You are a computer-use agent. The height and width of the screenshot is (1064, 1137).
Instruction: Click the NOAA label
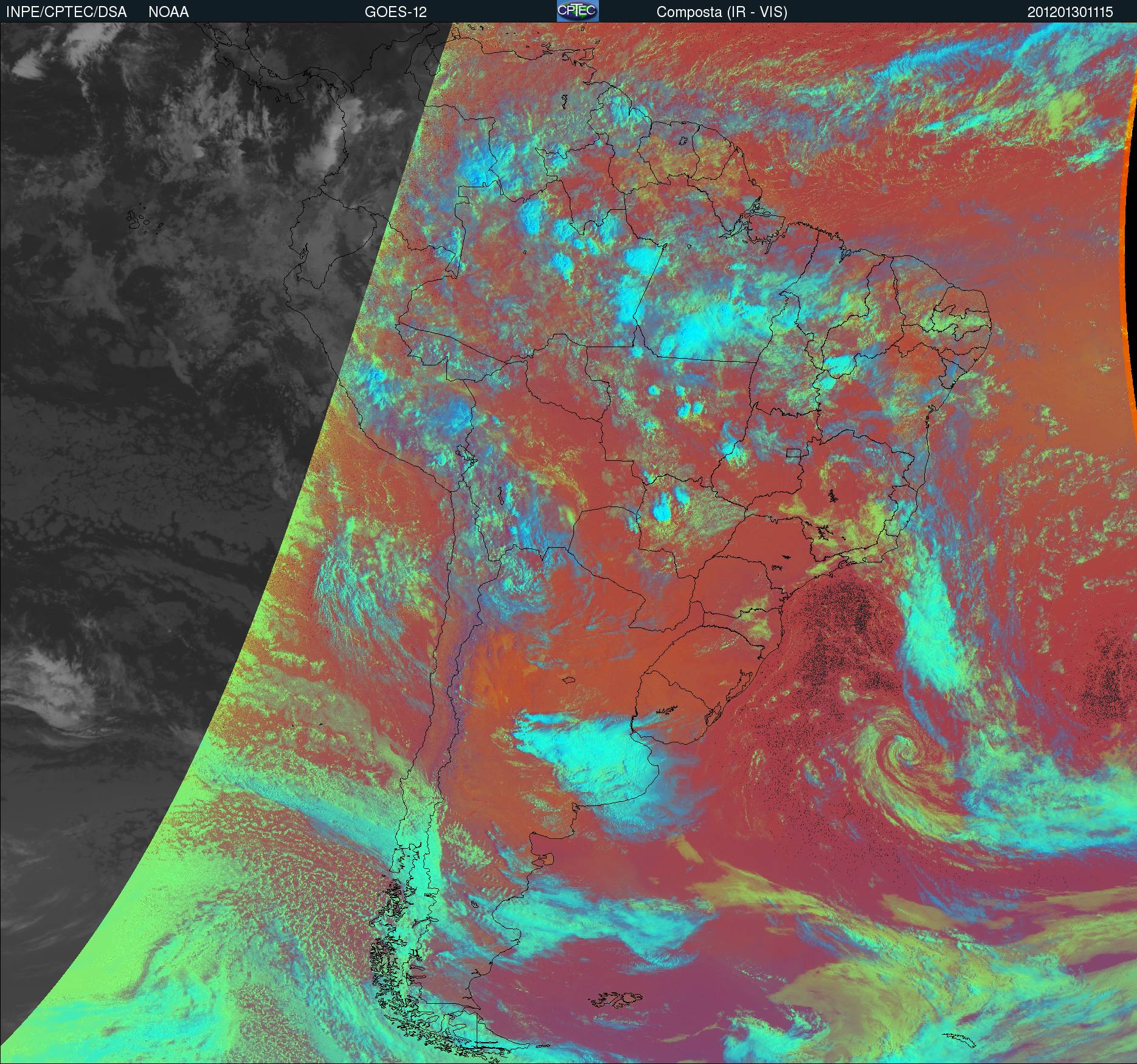click(168, 12)
